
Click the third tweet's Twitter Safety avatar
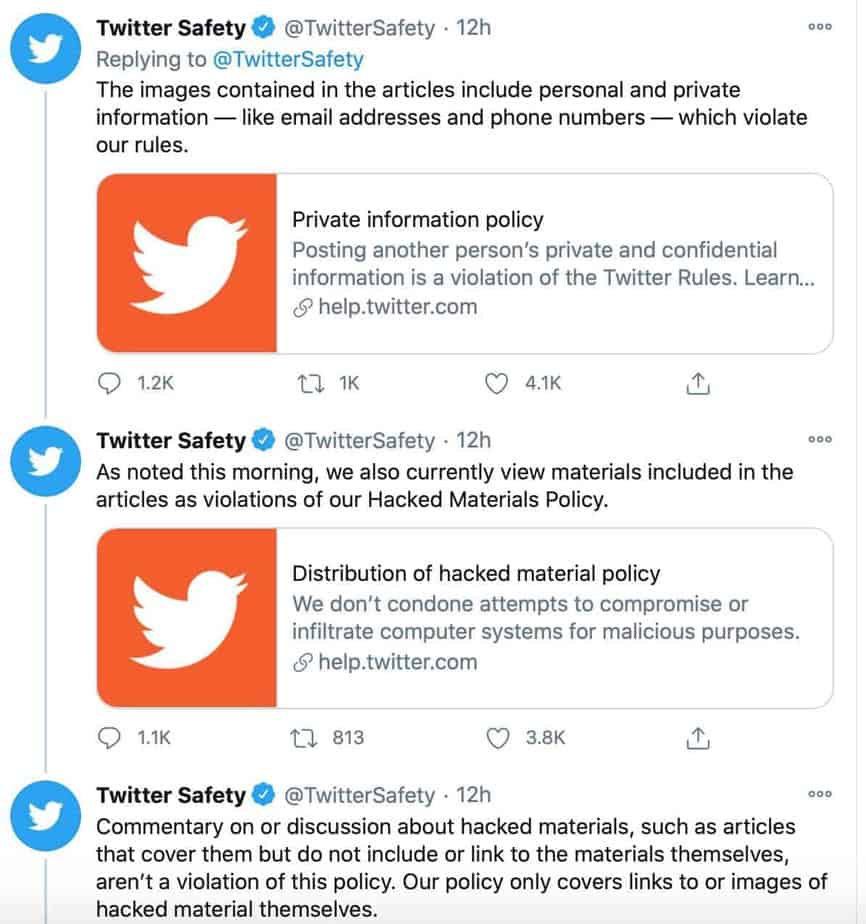[46, 816]
